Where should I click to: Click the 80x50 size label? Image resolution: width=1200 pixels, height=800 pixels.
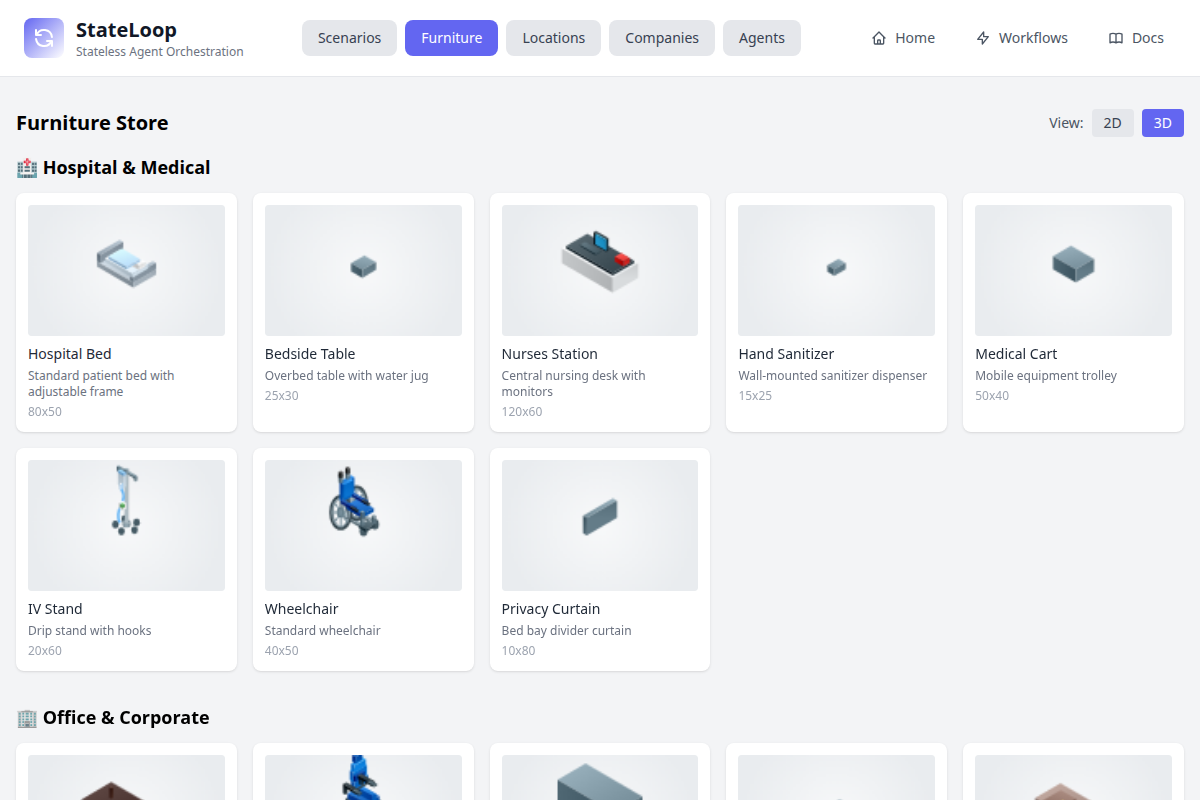tap(45, 411)
